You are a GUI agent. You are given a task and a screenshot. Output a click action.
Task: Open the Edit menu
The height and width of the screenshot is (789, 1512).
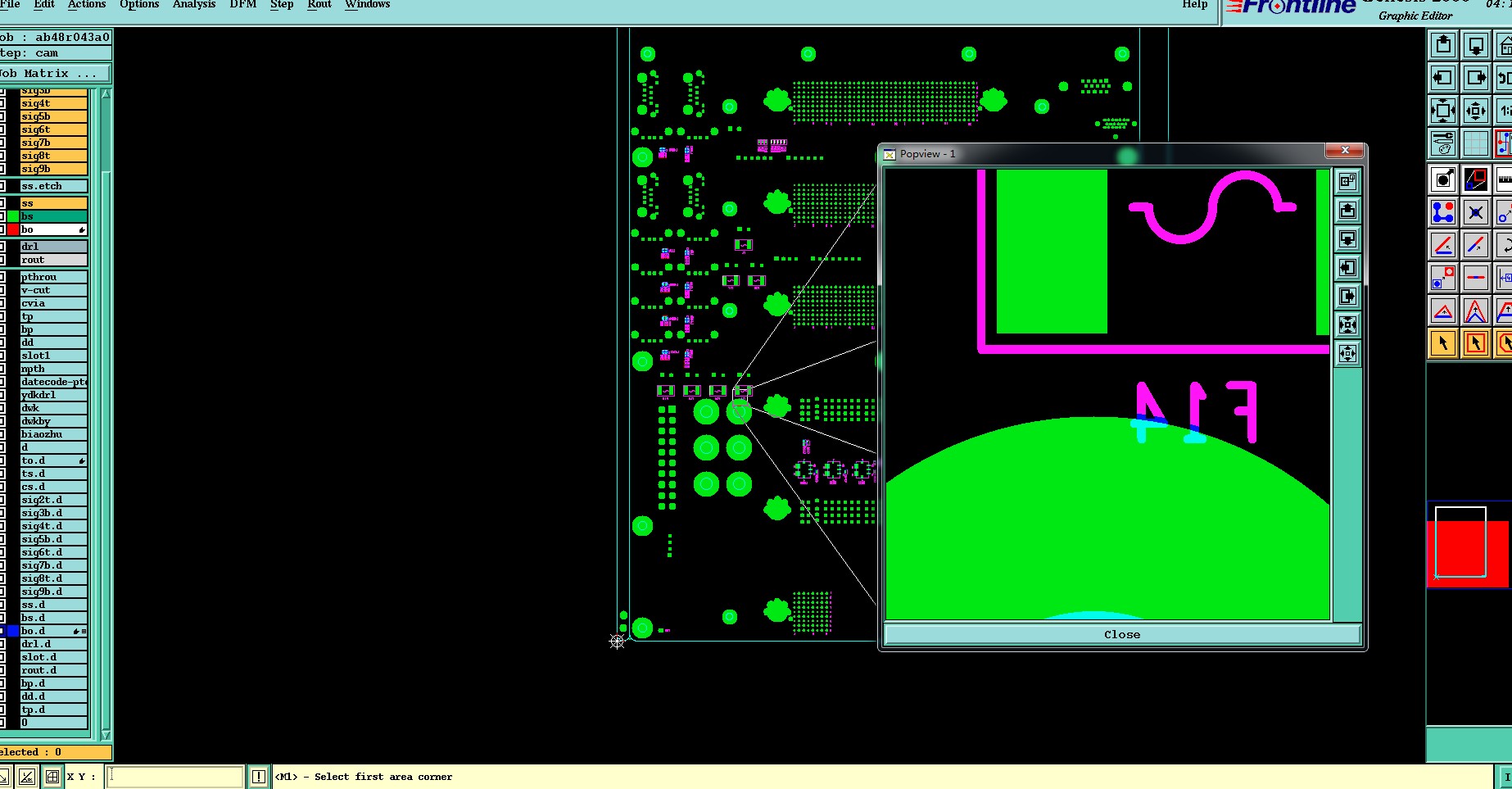(x=44, y=4)
